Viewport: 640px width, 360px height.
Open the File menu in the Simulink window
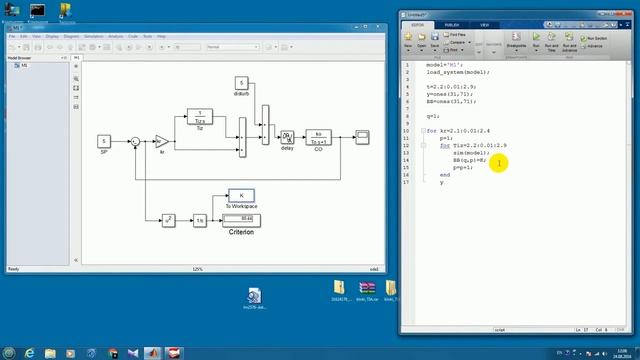pyautogui.click(x=12, y=37)
